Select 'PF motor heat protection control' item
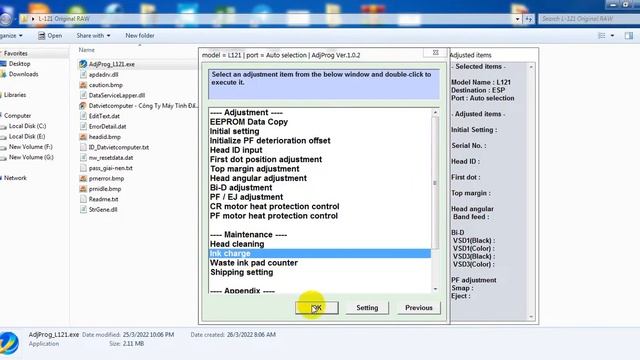This screenshot has height=360, width=640. (273, 216)
